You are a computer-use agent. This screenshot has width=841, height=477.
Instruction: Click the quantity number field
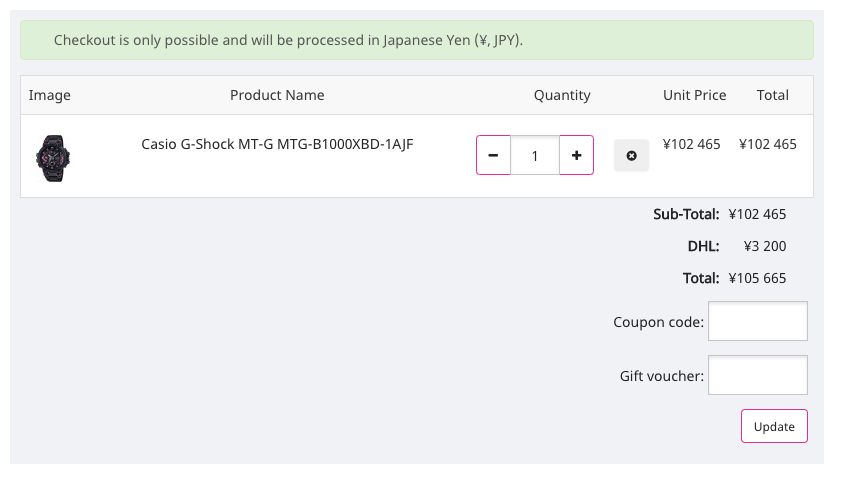[x=535, y=155]
